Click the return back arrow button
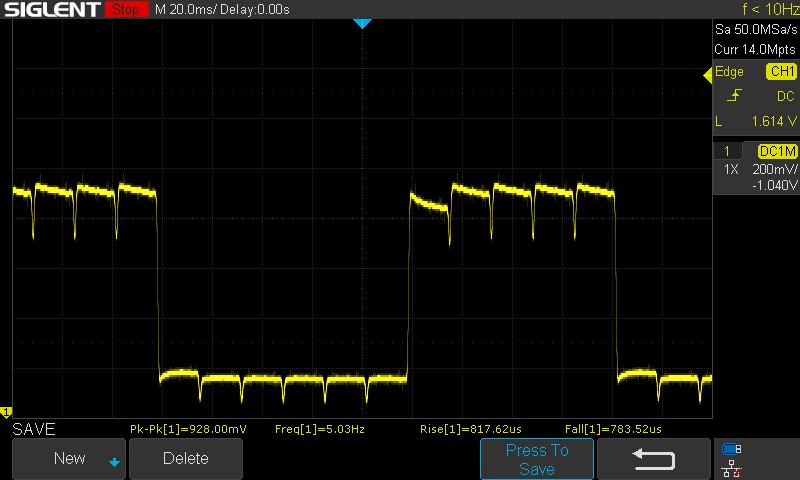 point(654,459)
